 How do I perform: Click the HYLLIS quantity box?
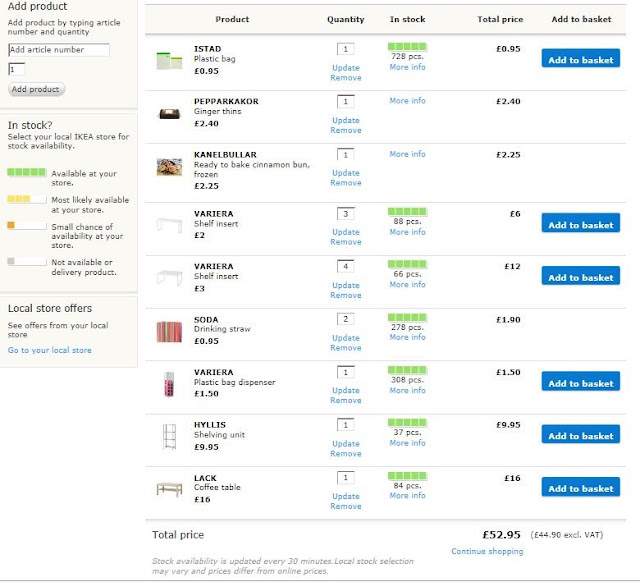346,425
